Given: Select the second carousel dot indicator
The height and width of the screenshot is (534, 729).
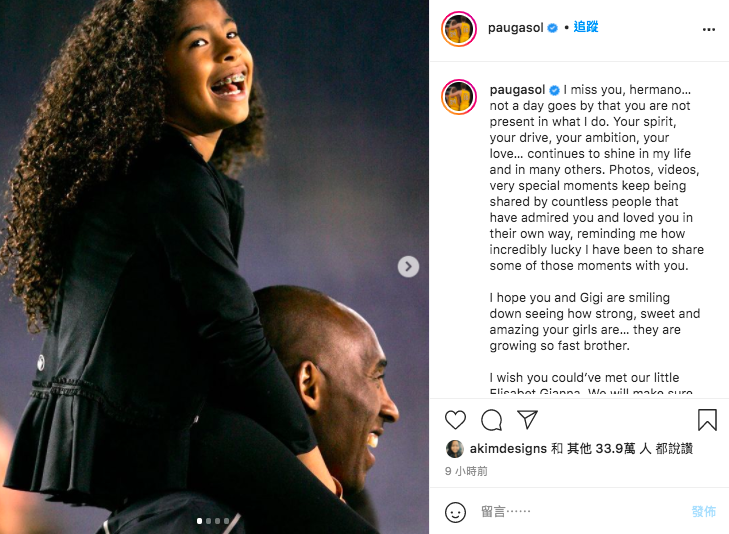Looking at the screenshot, I should click(x=208, y=521).
